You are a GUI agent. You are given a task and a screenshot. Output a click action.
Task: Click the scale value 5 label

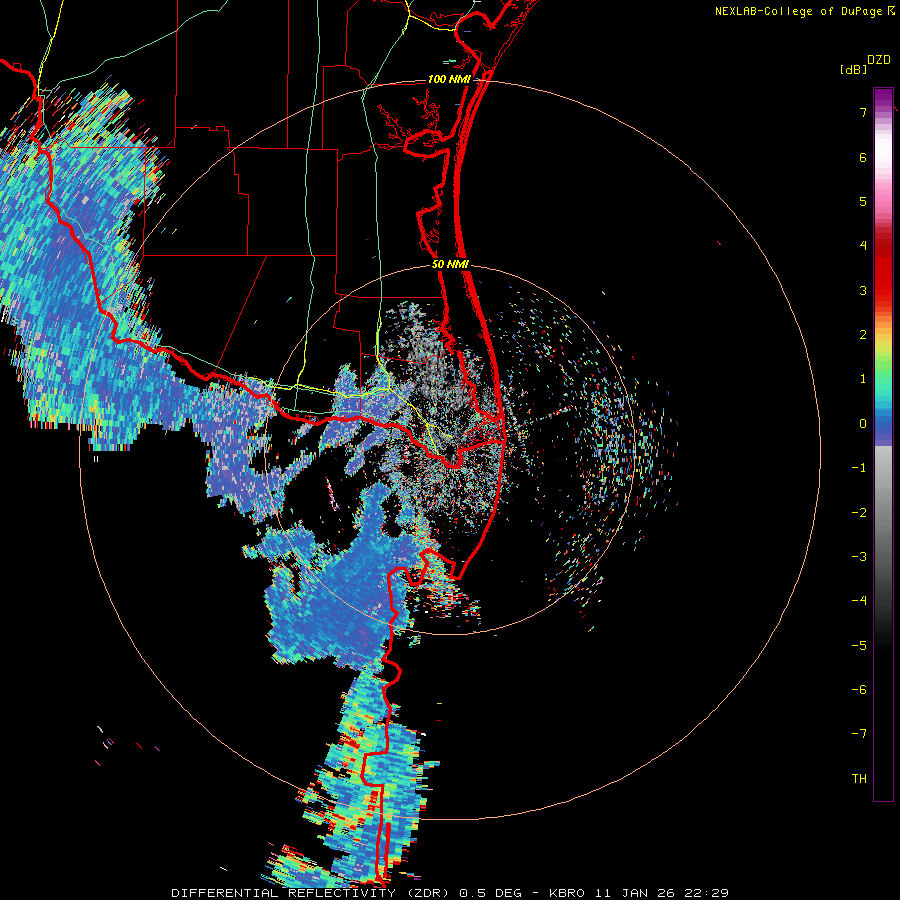point(863,201)
